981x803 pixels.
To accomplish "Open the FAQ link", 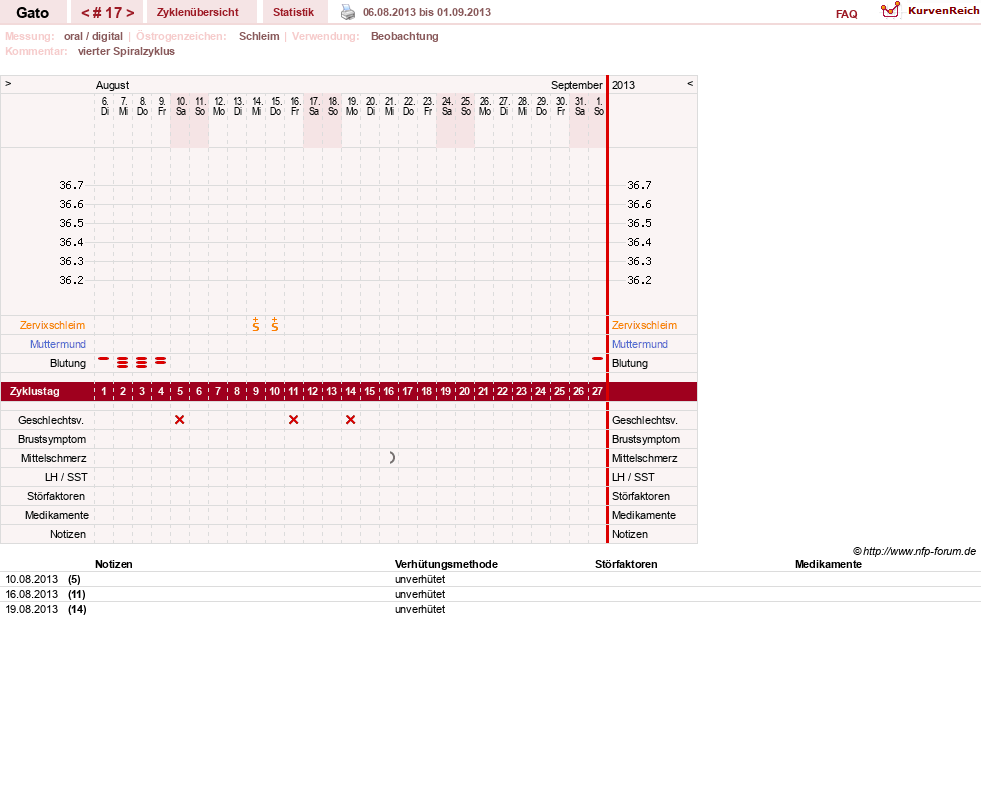I will [x=846, y=14].
